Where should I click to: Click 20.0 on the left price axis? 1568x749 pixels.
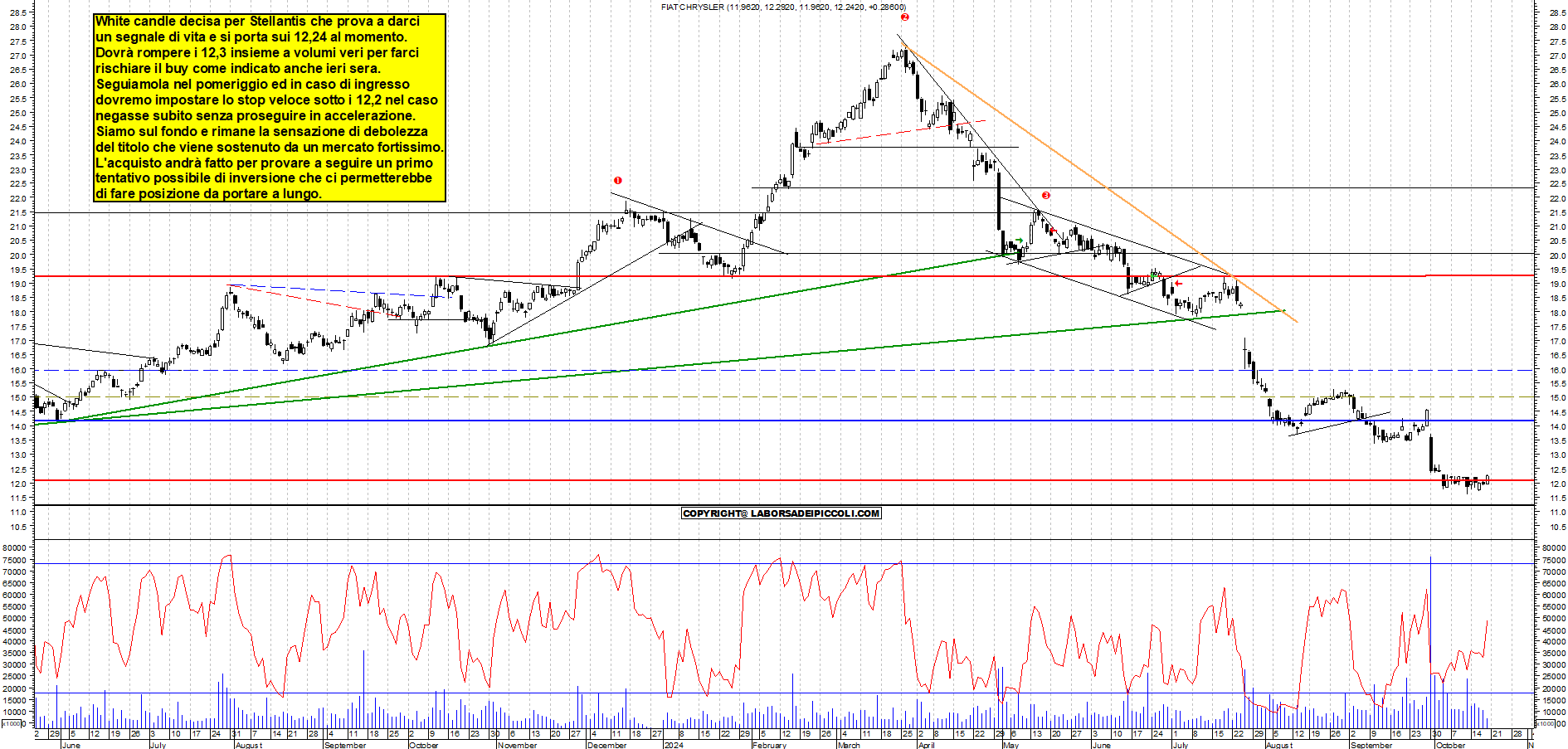pyautogui.click(x=18, y=255)
